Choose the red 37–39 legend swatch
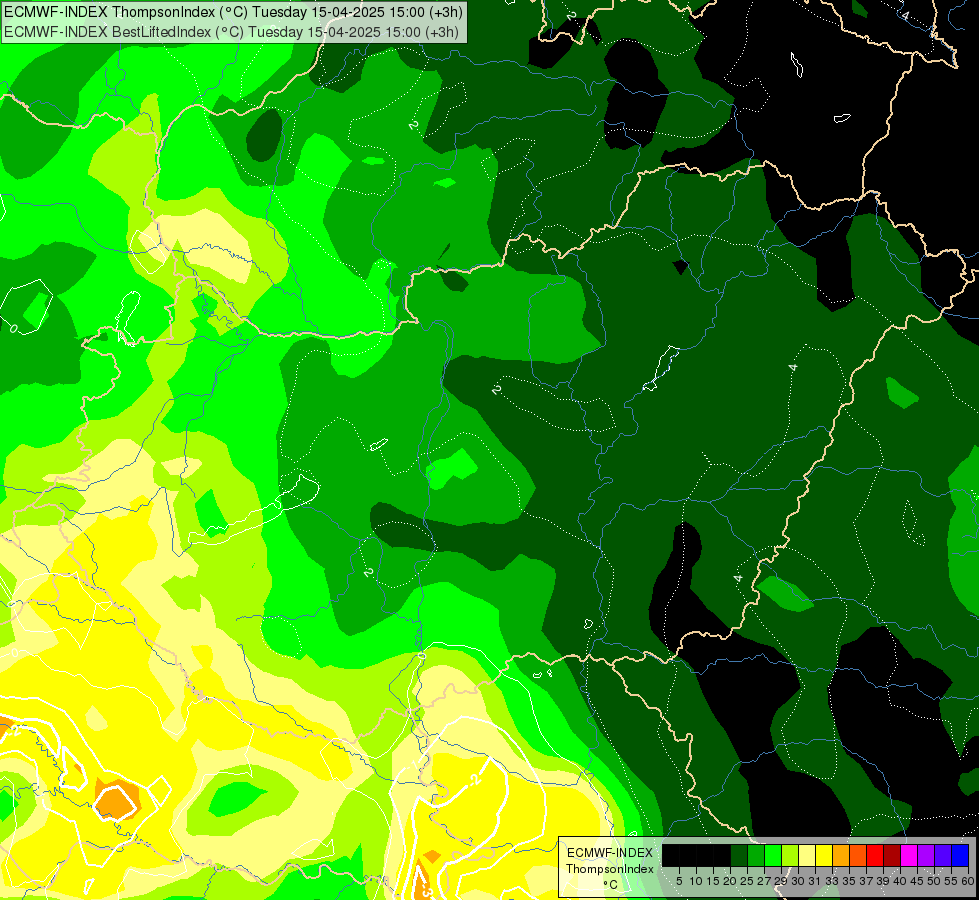979x900 pixels. tap(875, 855)
